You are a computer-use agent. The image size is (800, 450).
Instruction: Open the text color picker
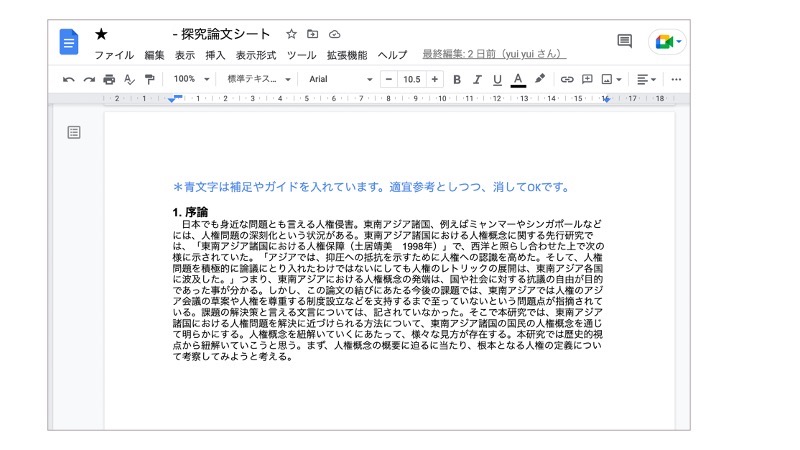[518, 79]
